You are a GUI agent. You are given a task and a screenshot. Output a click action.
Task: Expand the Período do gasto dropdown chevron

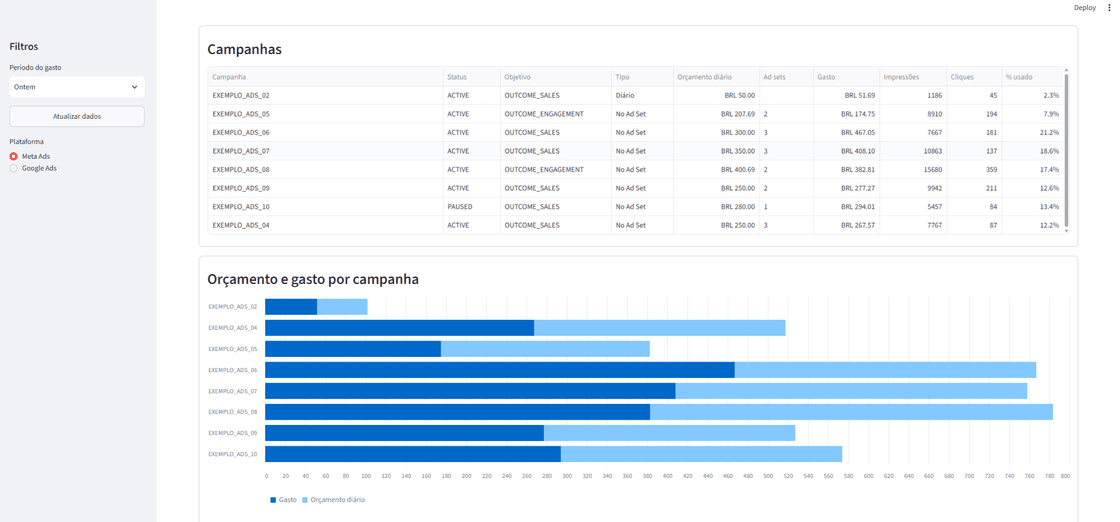click(134, 87)
